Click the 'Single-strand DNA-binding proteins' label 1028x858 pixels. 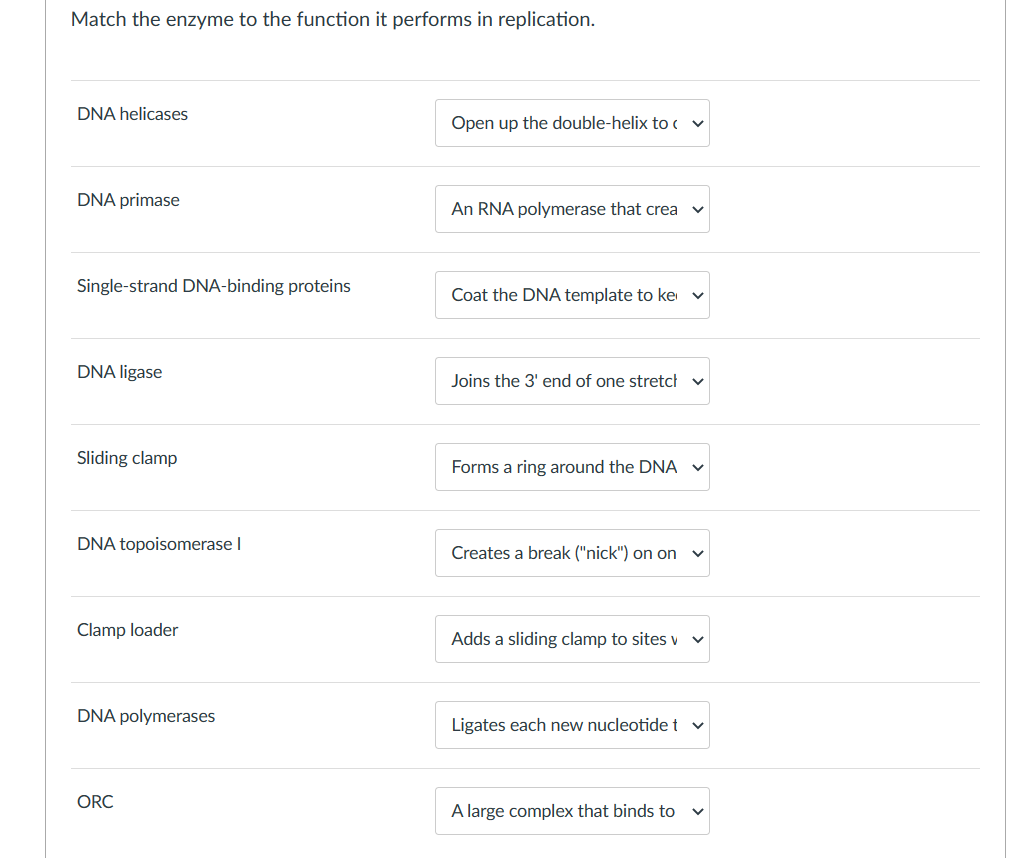(214, 286)
